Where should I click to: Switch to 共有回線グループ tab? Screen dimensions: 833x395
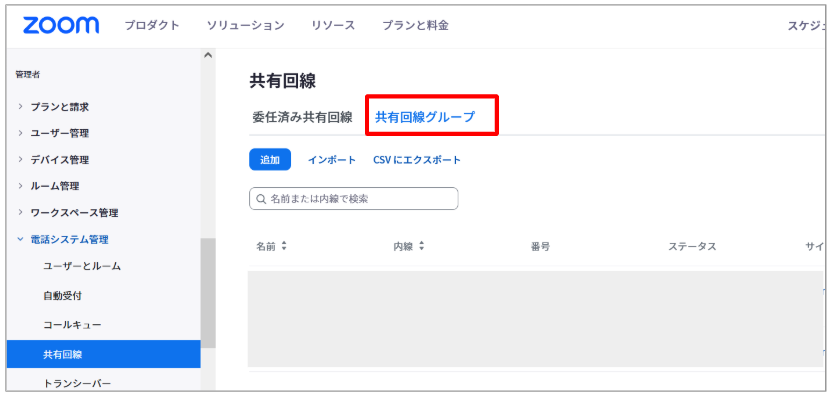coord(425,117)
